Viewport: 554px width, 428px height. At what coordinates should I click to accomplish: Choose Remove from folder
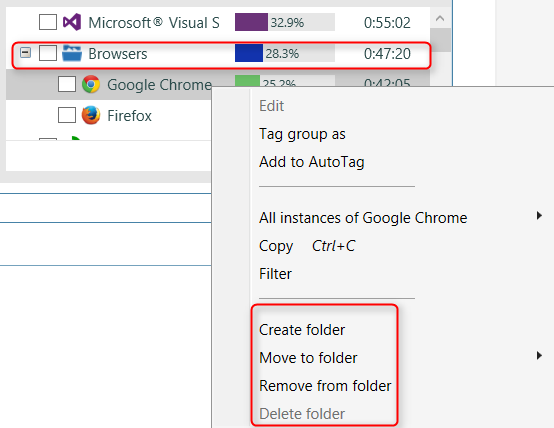[x=325, y=386]
